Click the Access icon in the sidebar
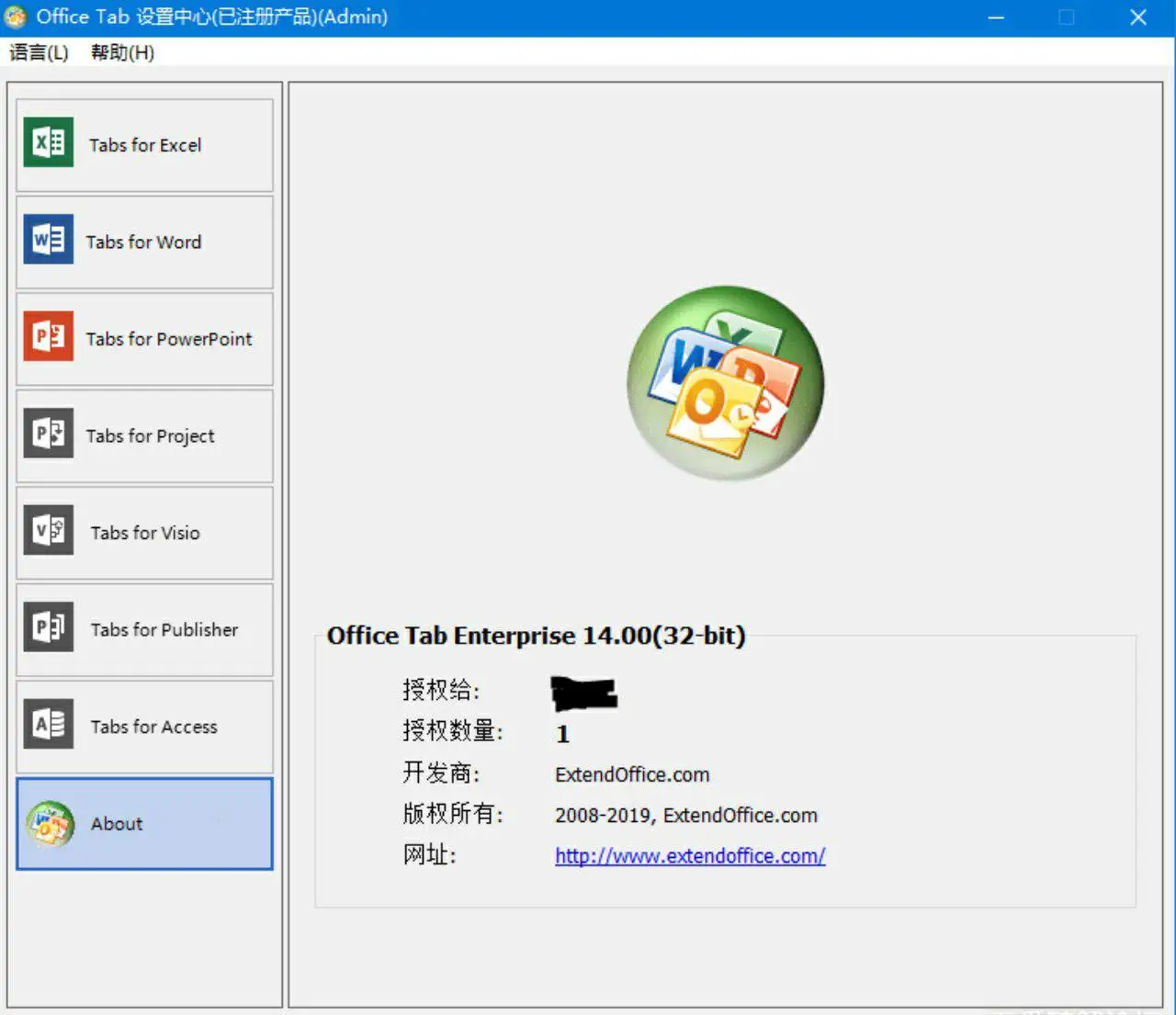 tap(49, 724)
